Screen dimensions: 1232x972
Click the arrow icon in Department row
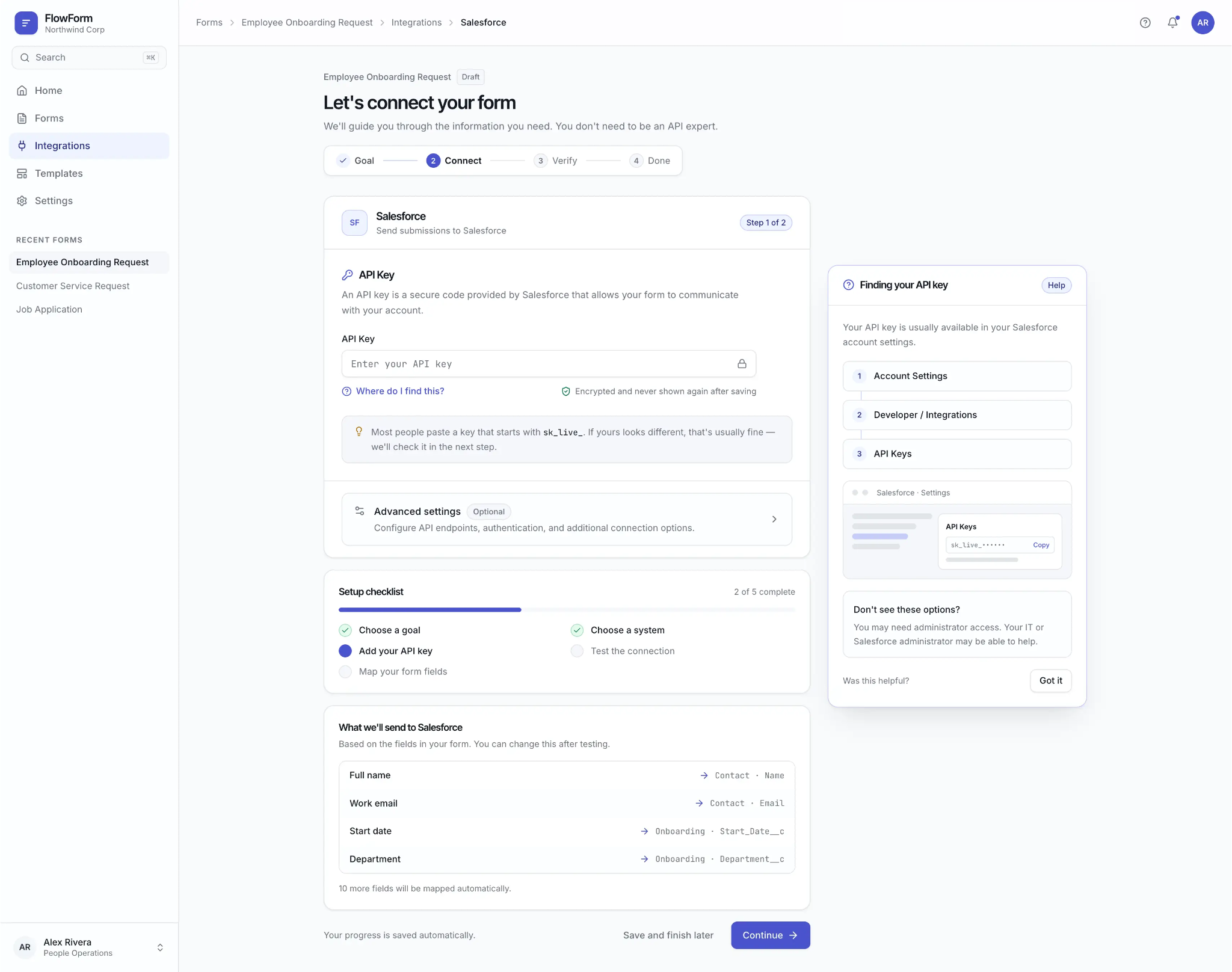point(644,860)
